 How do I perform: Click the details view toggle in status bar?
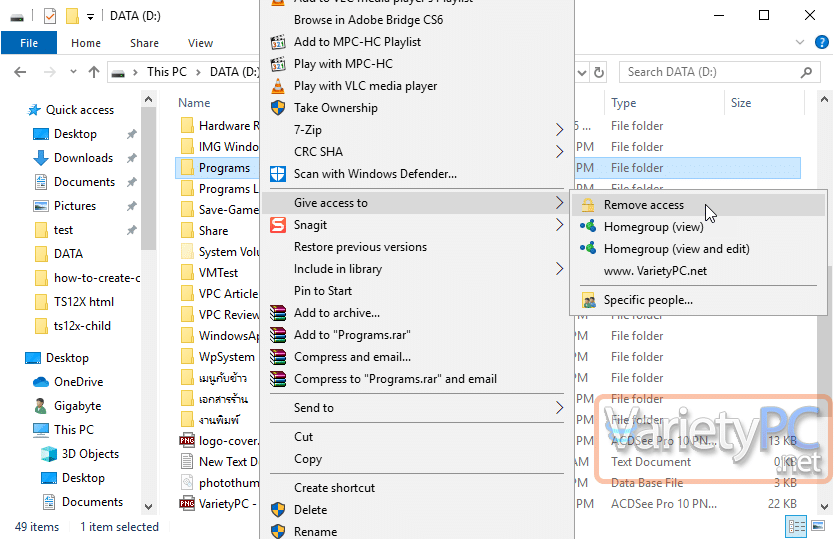(797, 526)
